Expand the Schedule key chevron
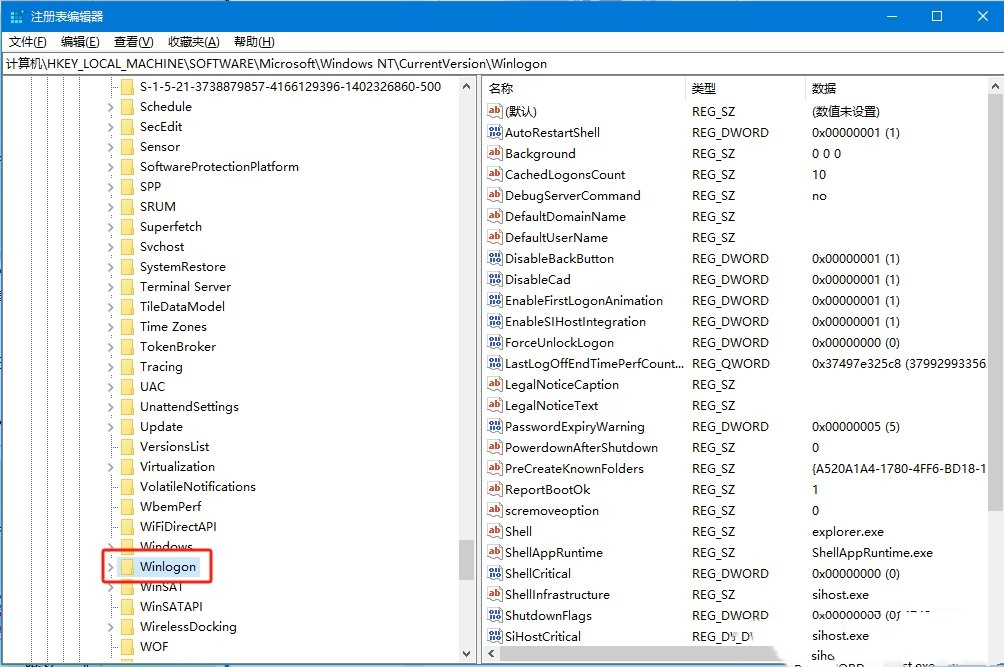 (x=110, y=106)
